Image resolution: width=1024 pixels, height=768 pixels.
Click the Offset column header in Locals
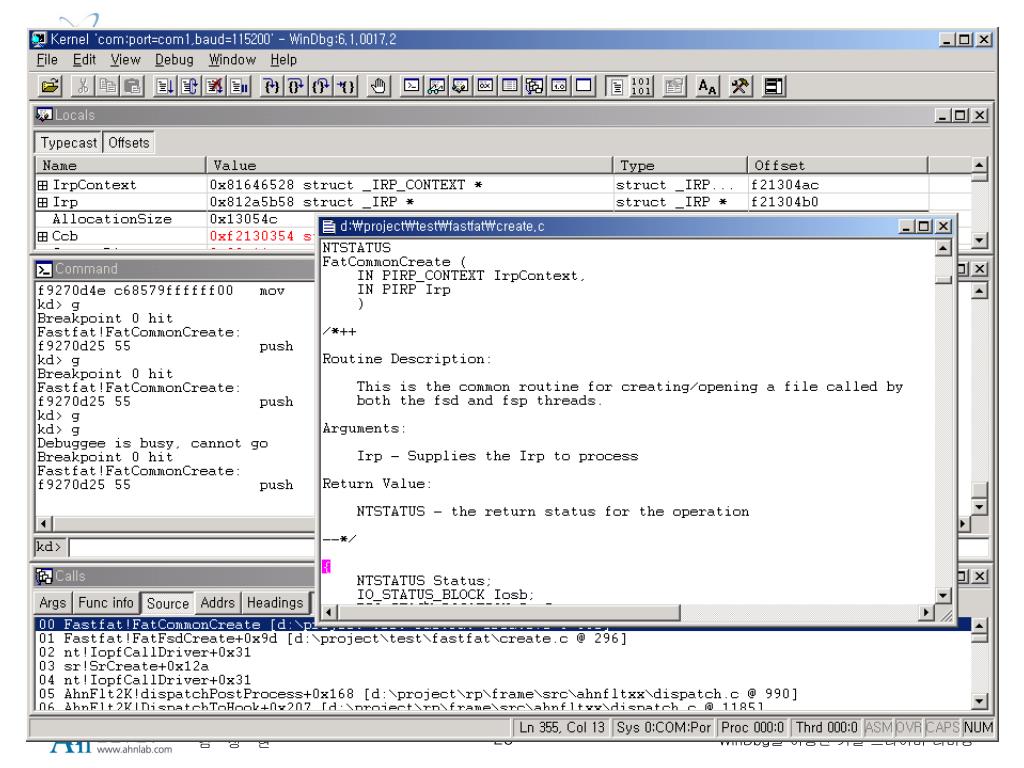[x=837, y=165]
